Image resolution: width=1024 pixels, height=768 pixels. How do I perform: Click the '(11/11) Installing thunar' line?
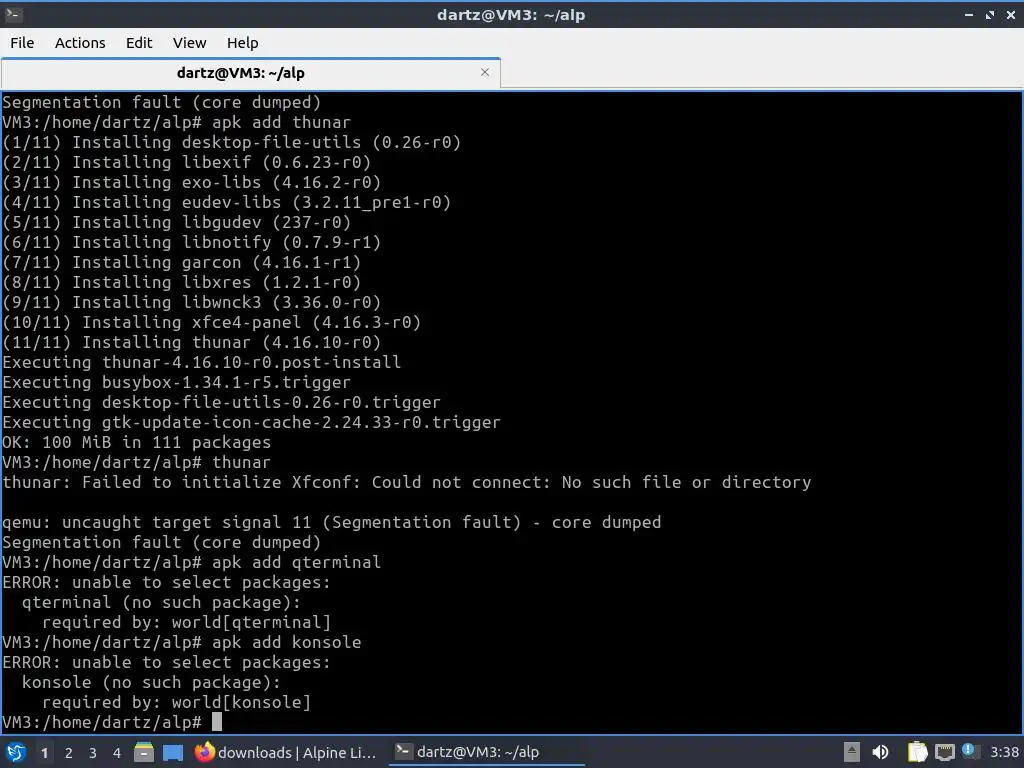coord(191,342)
